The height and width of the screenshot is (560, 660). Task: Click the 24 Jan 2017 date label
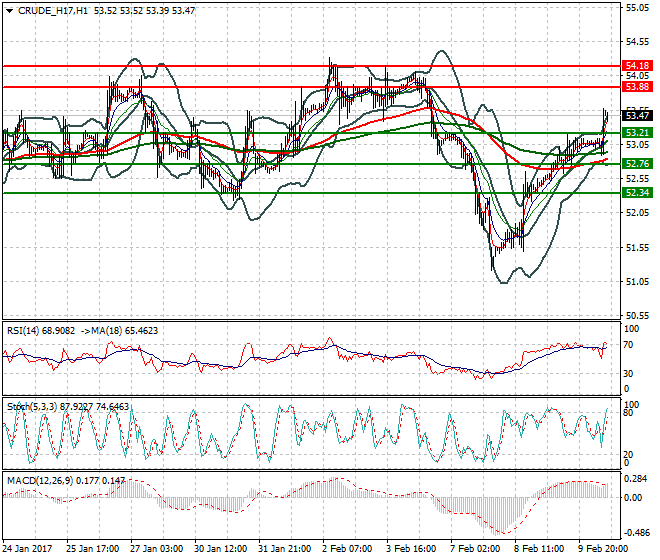29,549
